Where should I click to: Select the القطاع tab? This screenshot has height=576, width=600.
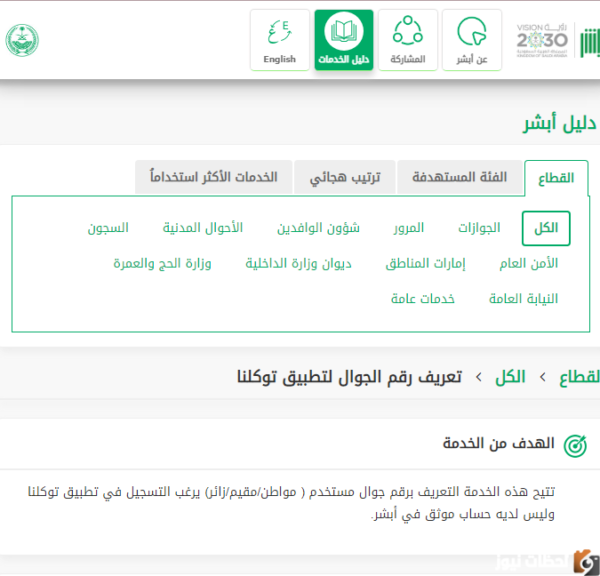click(x=556, y=178)
